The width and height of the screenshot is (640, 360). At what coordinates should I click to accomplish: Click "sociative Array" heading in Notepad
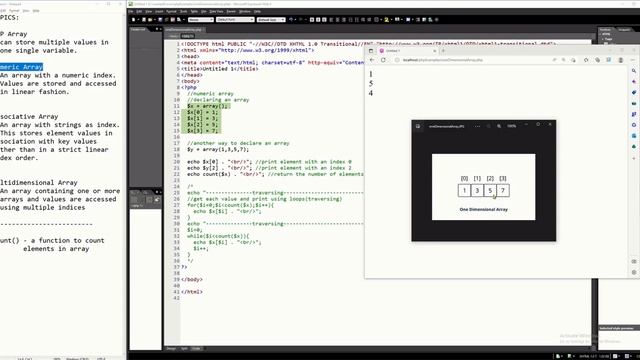click(29, 116)
